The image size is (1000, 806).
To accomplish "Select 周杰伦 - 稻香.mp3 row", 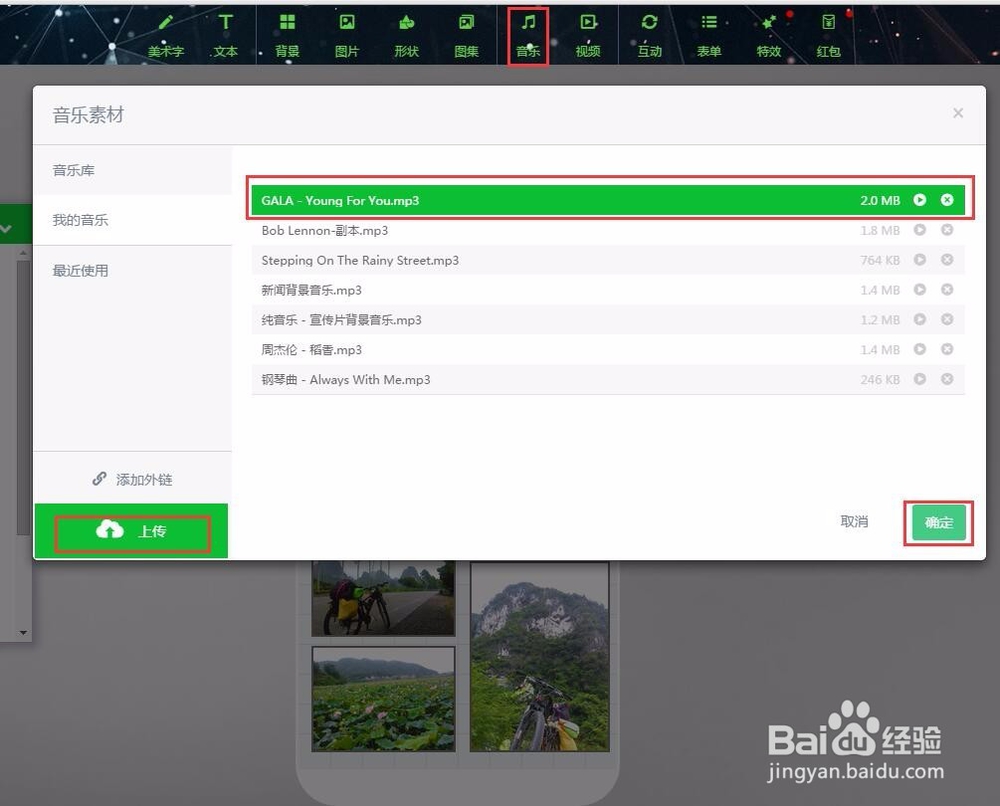I will point(608,349).
